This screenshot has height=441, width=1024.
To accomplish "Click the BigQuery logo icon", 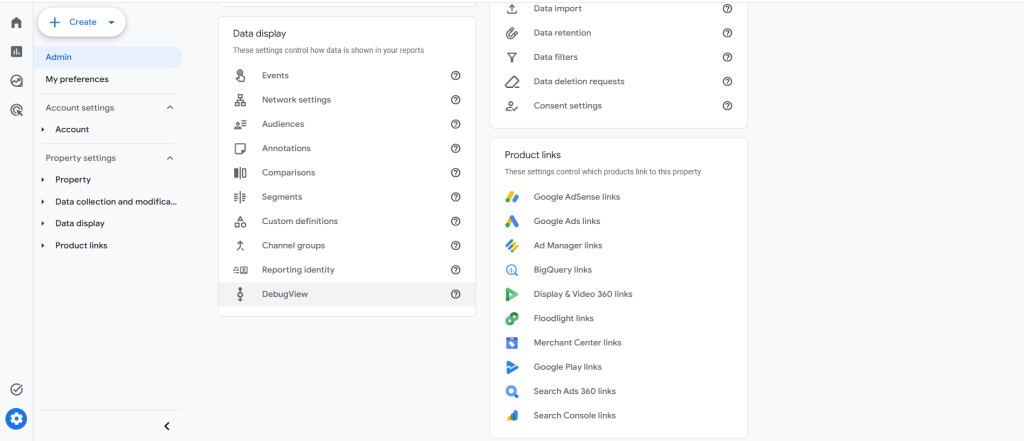I will pyautogui.click(x=512, y=270).
